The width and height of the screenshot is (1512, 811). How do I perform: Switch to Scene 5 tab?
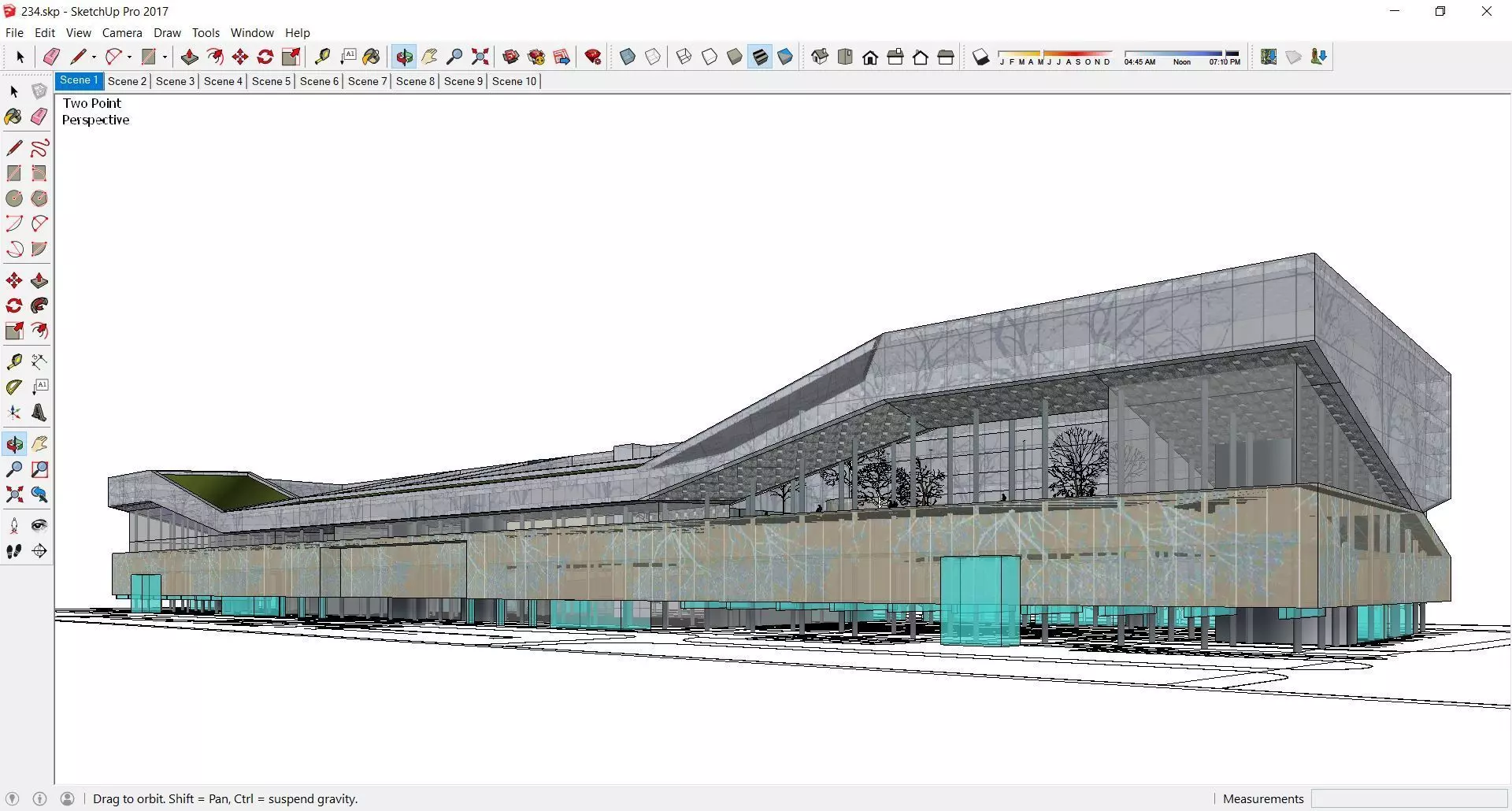click(271, 81)
